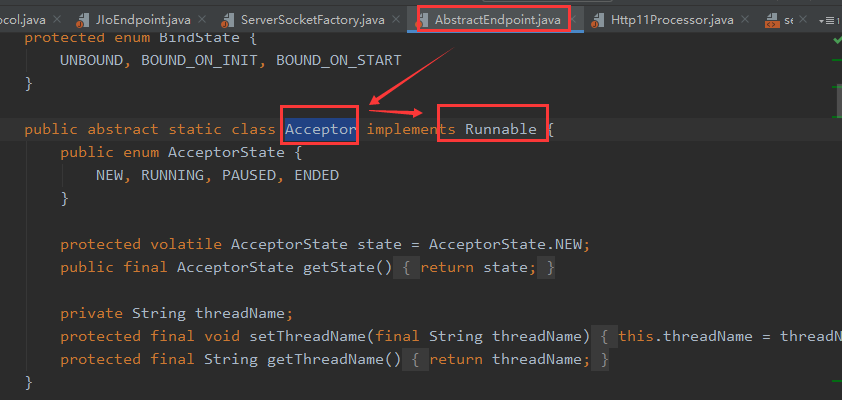842x400 pixels.
Task: Click 'threadName' in private String field declaration
Action: click(239, 314)
